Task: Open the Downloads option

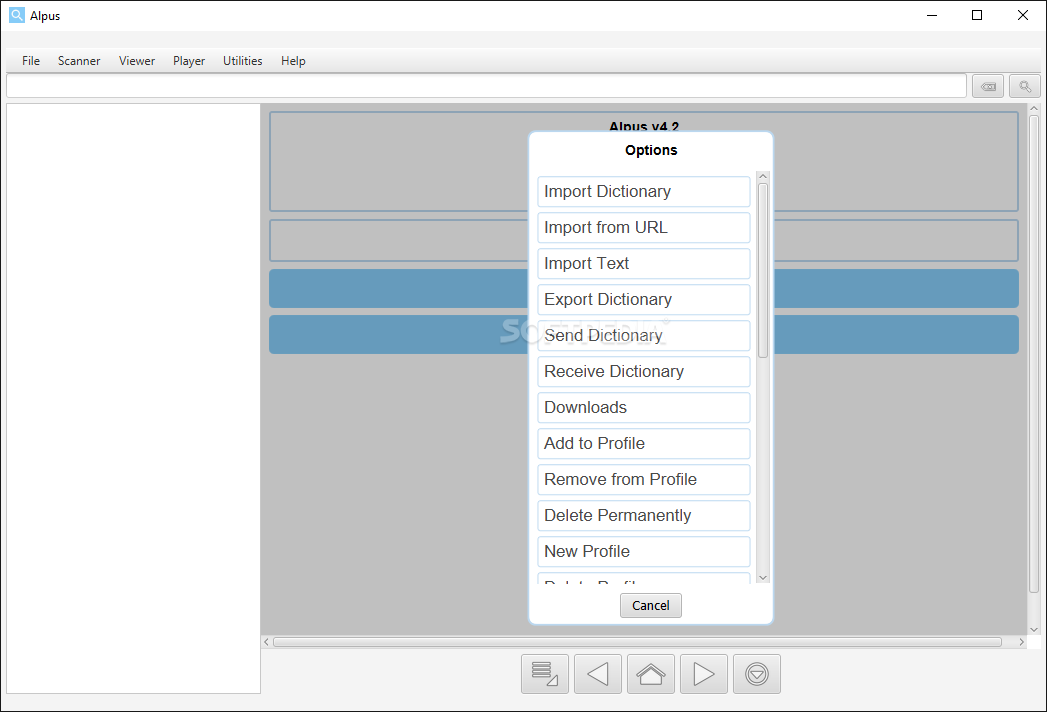Action: (644, 408)
